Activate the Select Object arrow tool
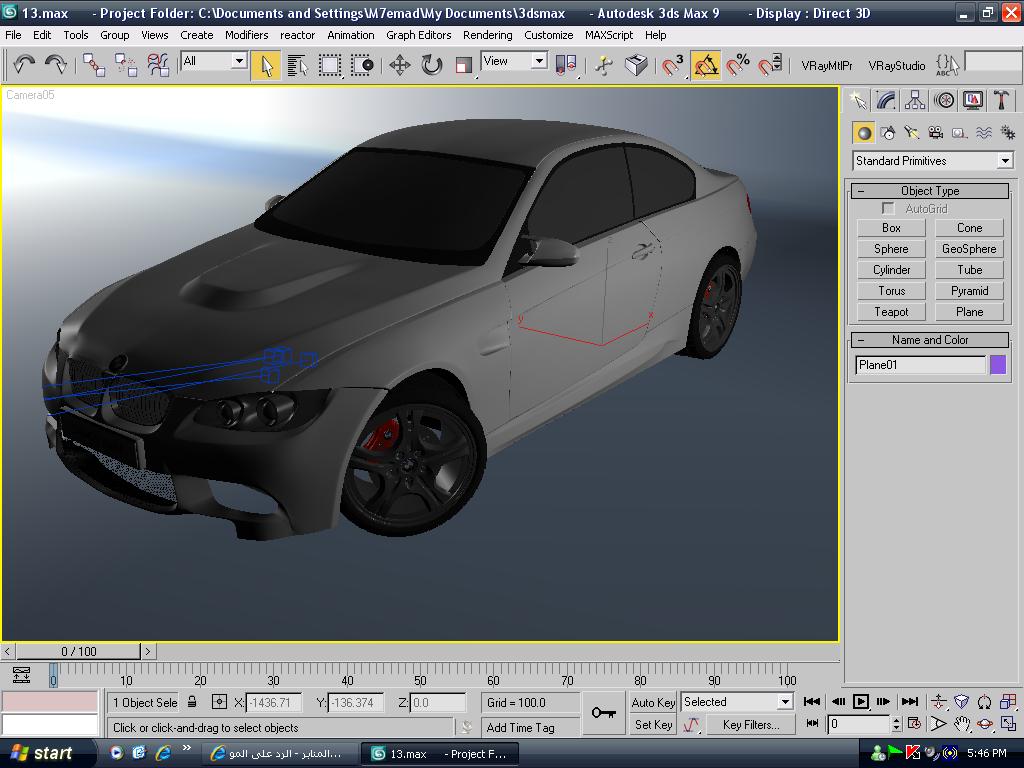 click(x=266, y=65)
